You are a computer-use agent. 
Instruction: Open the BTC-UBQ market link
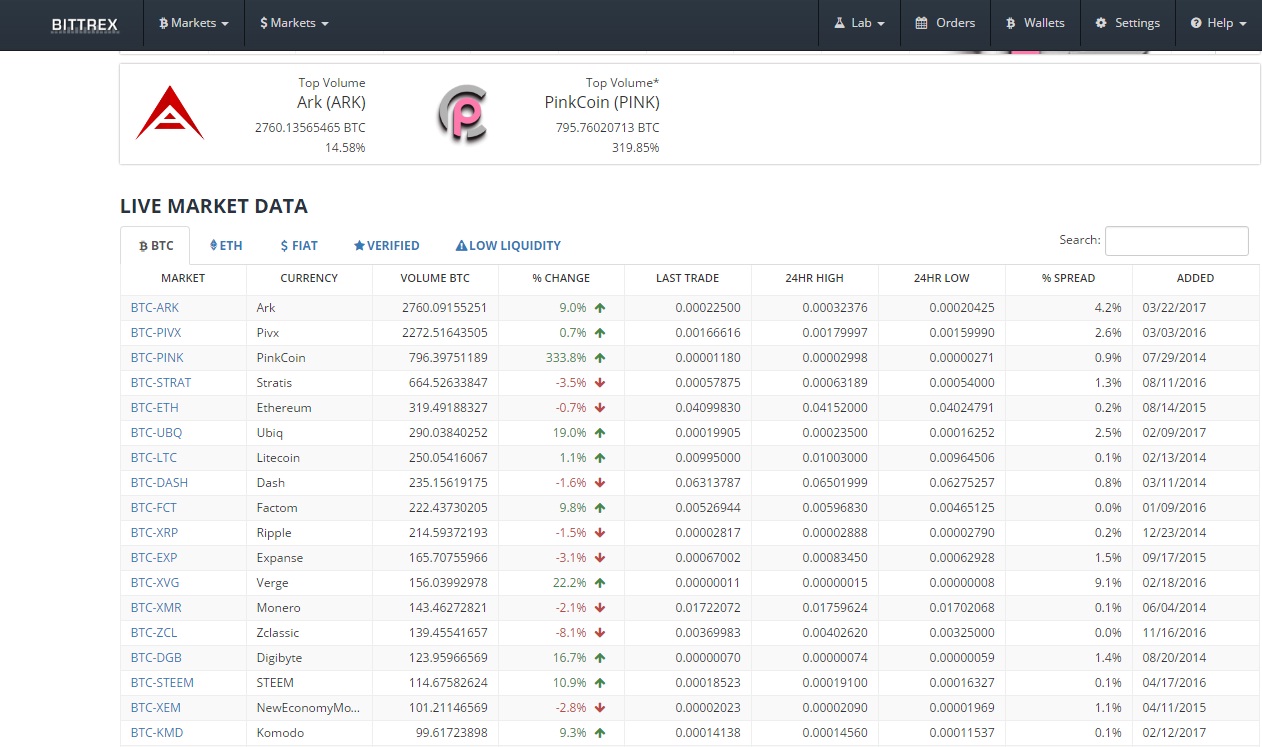(156, 433)
